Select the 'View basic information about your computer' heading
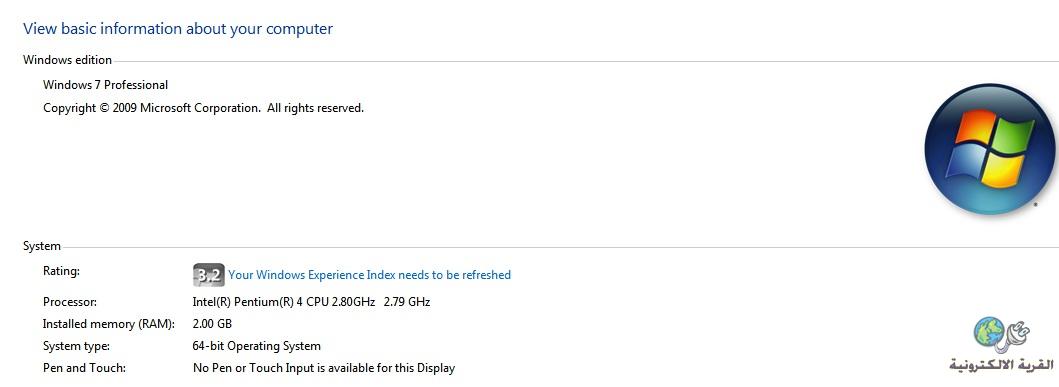1059x387 pixels. point(178,29)
